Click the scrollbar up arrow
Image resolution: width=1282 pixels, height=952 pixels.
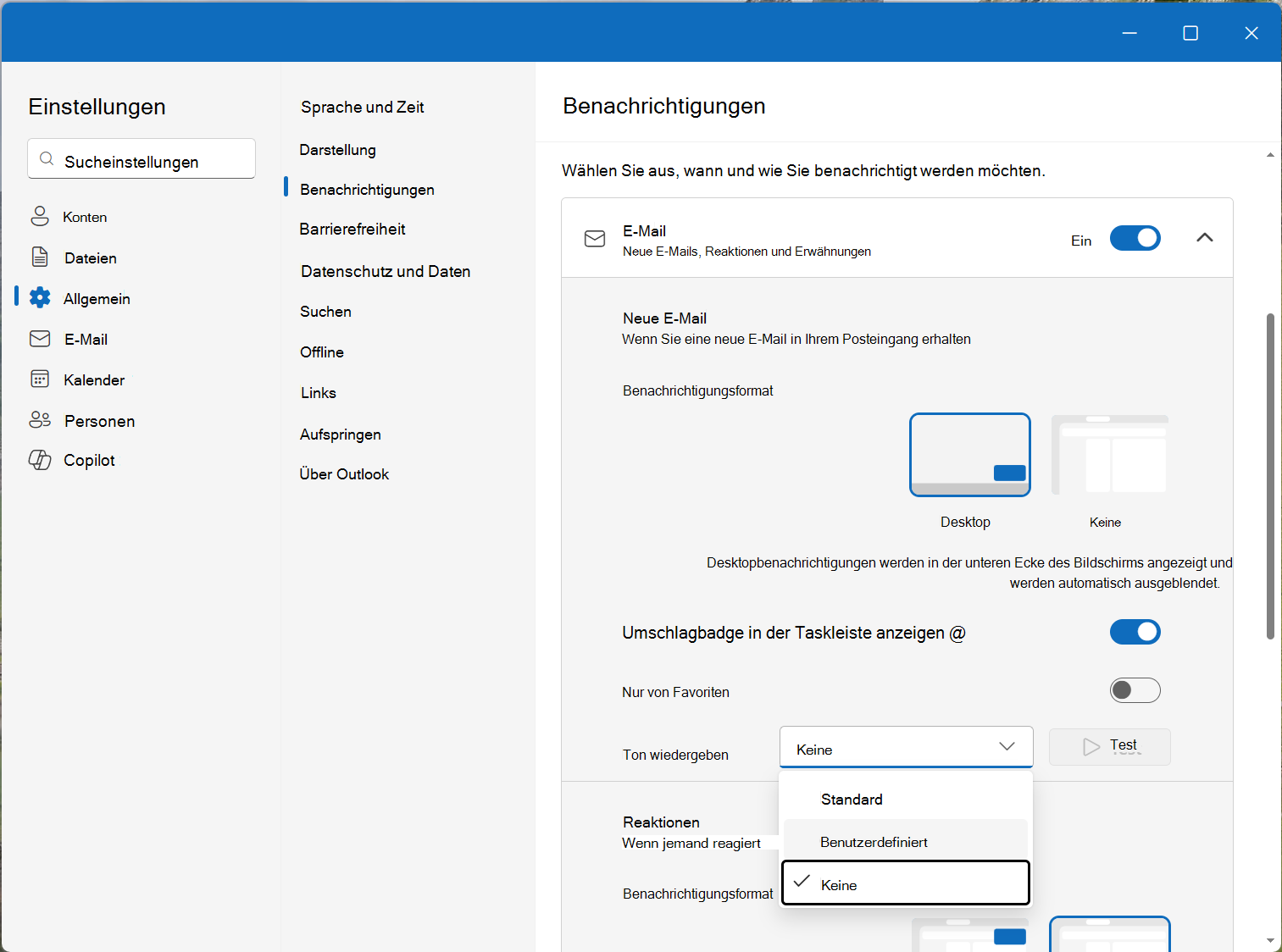click(x=1270, y=155)
